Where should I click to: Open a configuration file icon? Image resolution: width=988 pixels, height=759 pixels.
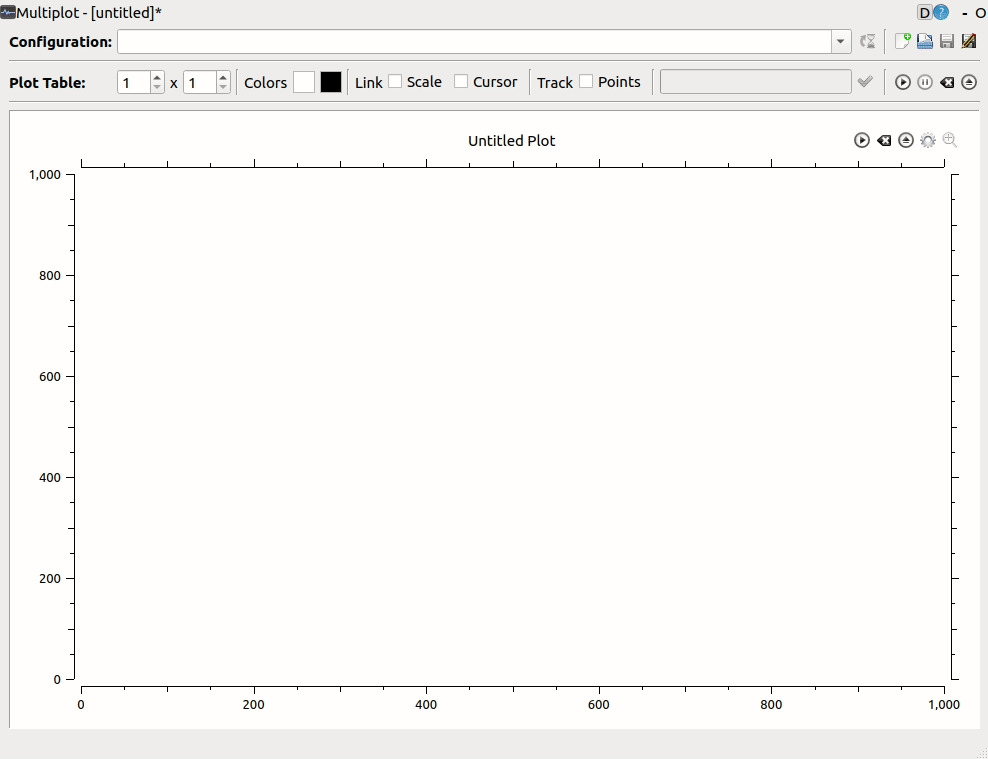924,42
